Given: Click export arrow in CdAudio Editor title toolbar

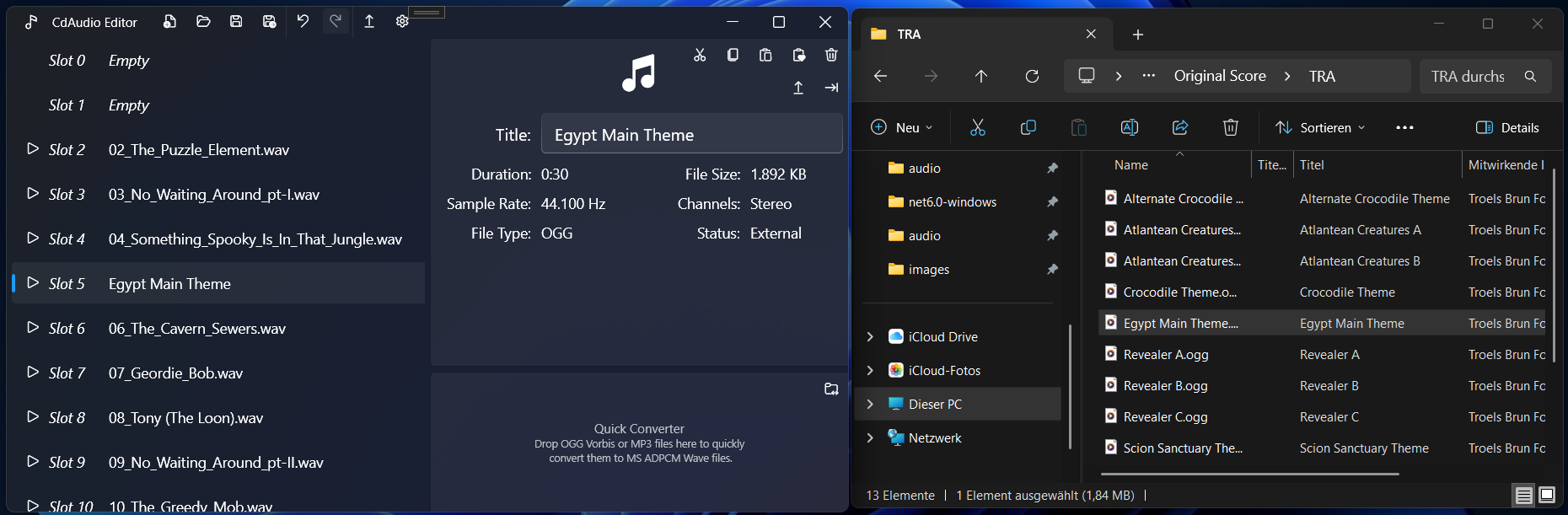Looking at the screenshot, I should coord(369,22).
